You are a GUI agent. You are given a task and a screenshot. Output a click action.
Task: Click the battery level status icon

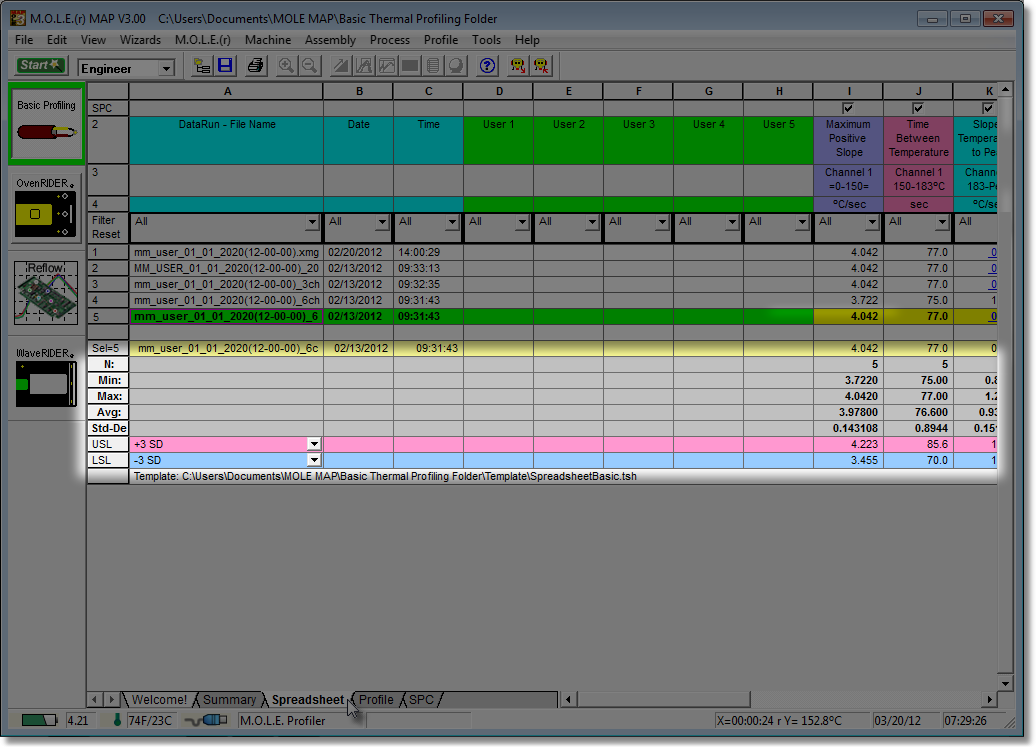point(38,720)
